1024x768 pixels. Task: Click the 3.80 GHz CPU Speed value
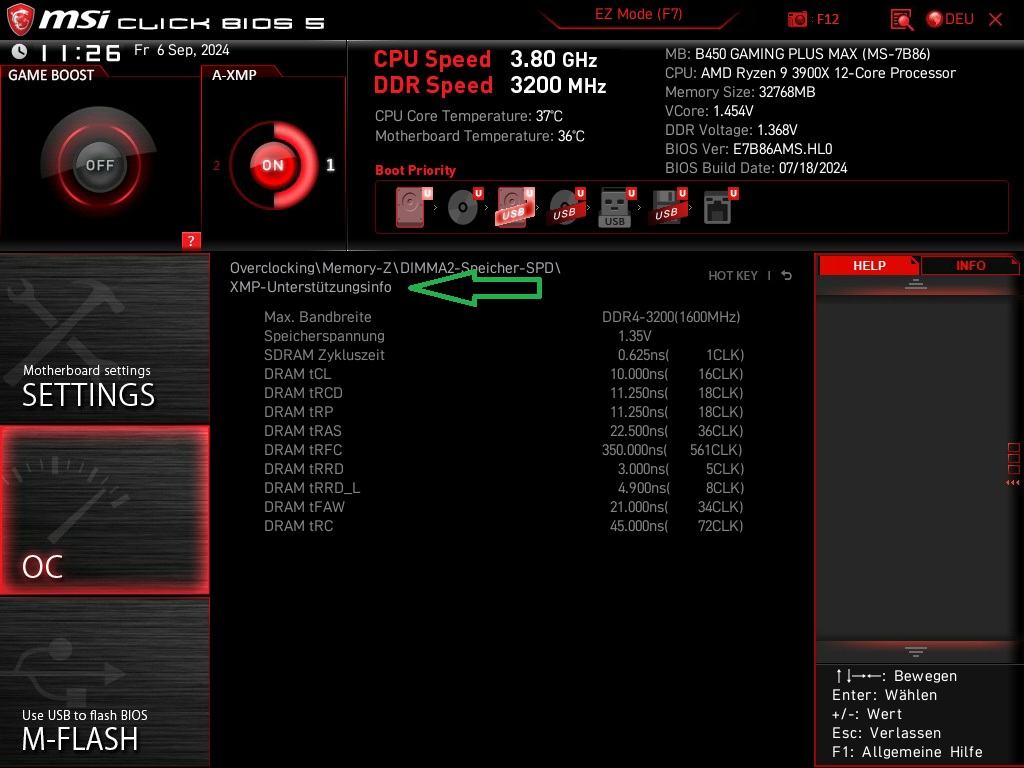tap(553, 59)
